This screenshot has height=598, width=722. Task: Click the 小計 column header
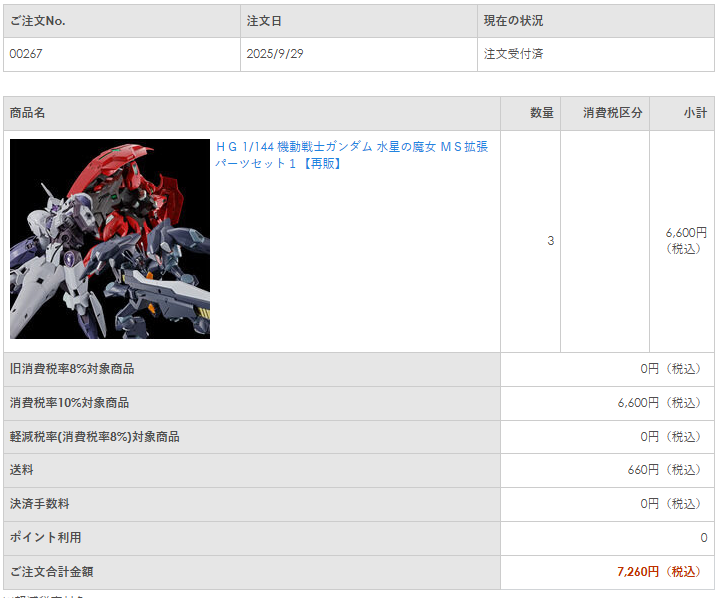(695, 113)
